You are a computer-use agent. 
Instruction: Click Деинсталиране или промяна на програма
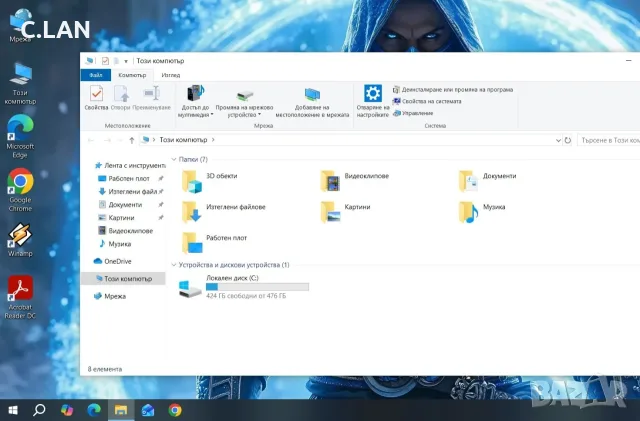tap(453, 89)
